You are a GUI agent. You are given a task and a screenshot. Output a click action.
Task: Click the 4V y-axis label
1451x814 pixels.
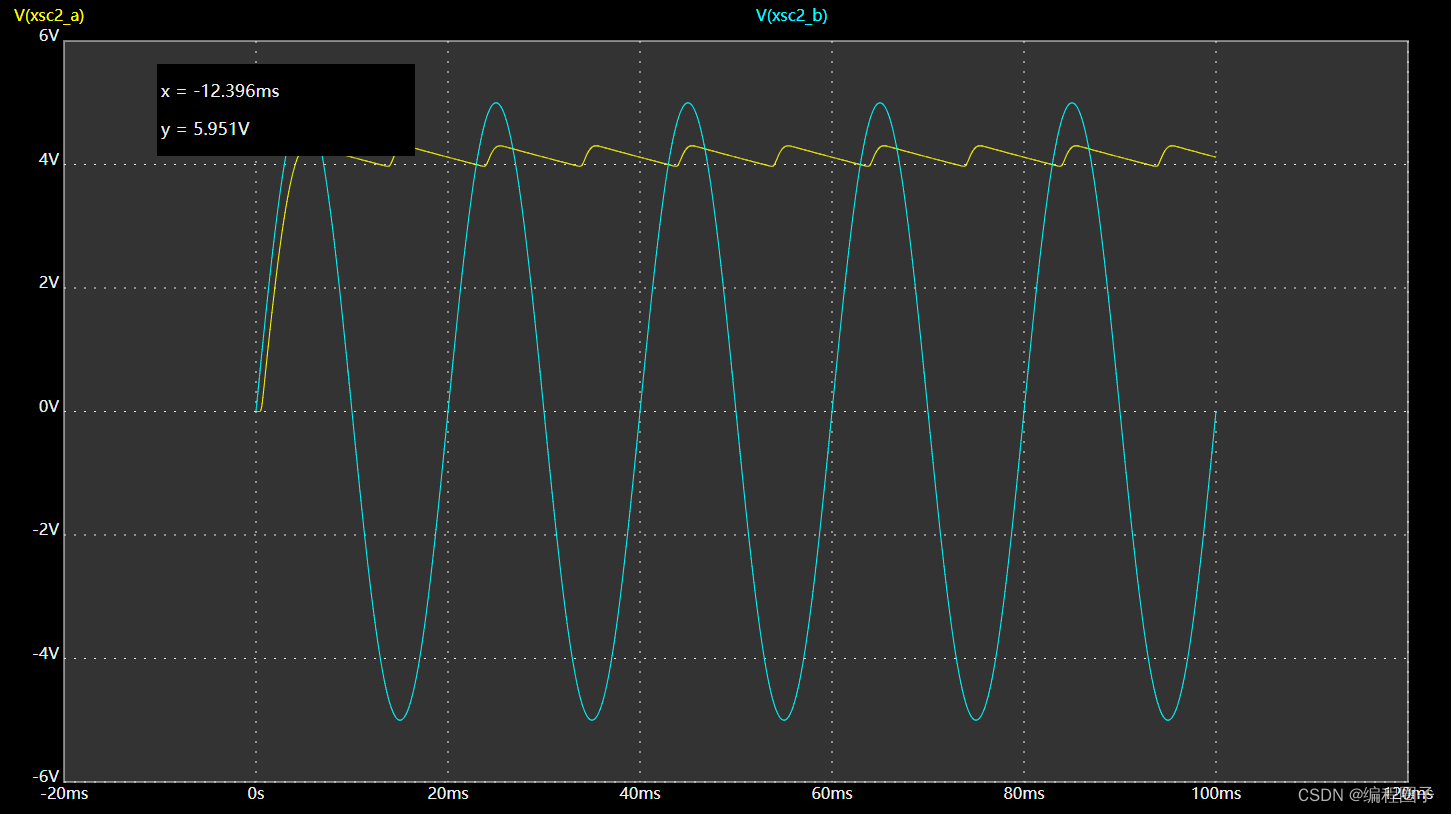[49, 159]
